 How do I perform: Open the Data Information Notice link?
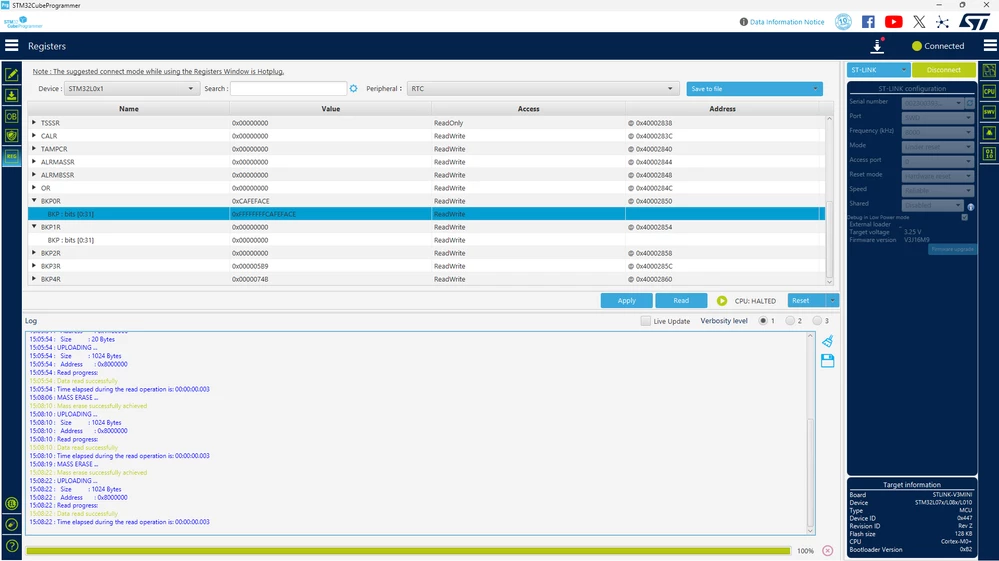(787, 22)
